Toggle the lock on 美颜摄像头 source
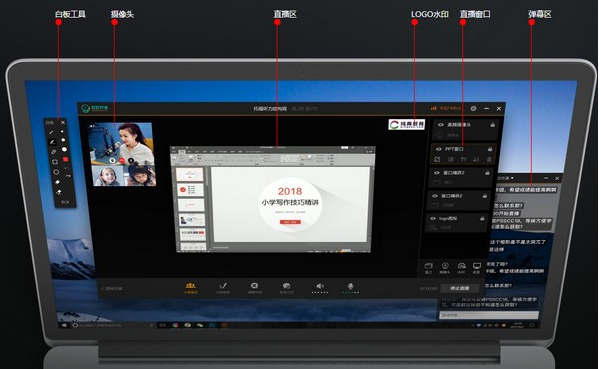Screen dimensions: 601x369 tap(493, 125)
